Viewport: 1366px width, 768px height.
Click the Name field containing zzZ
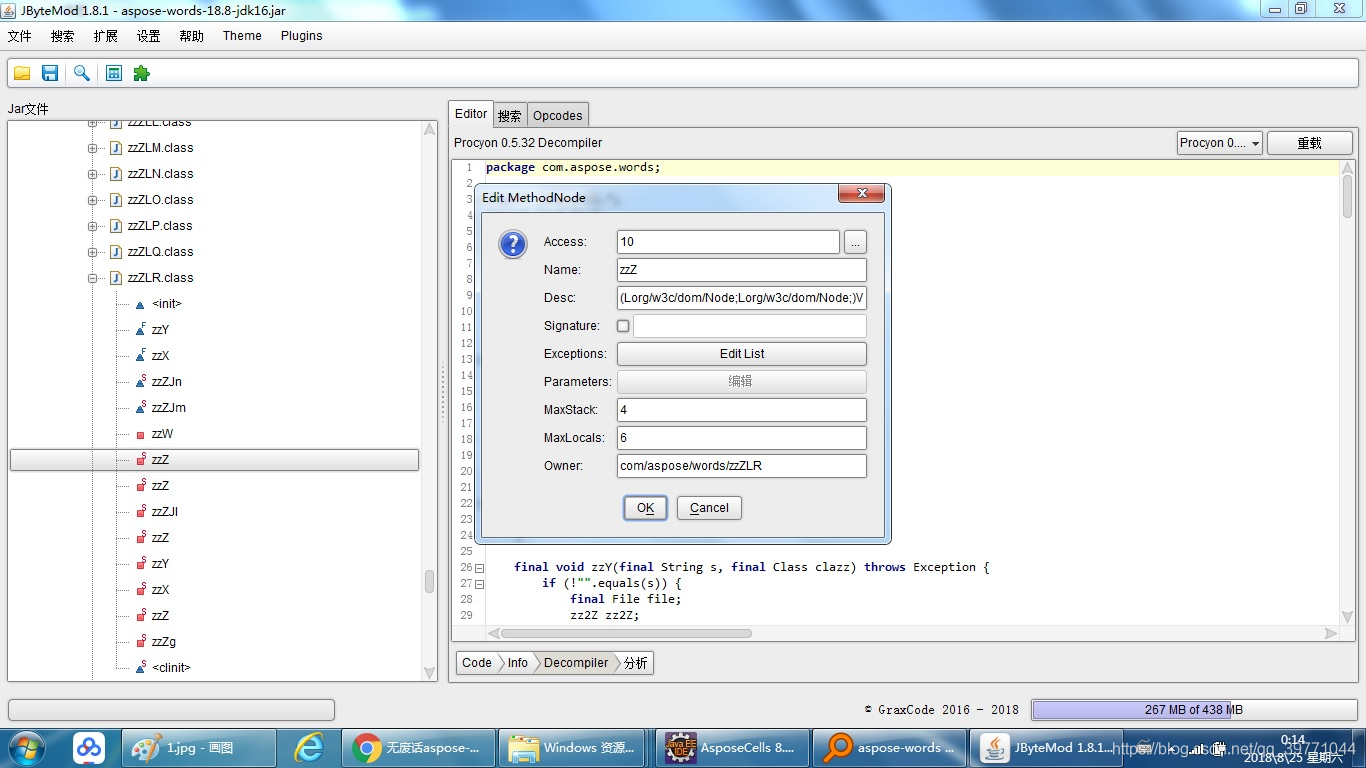click(742, 270)
